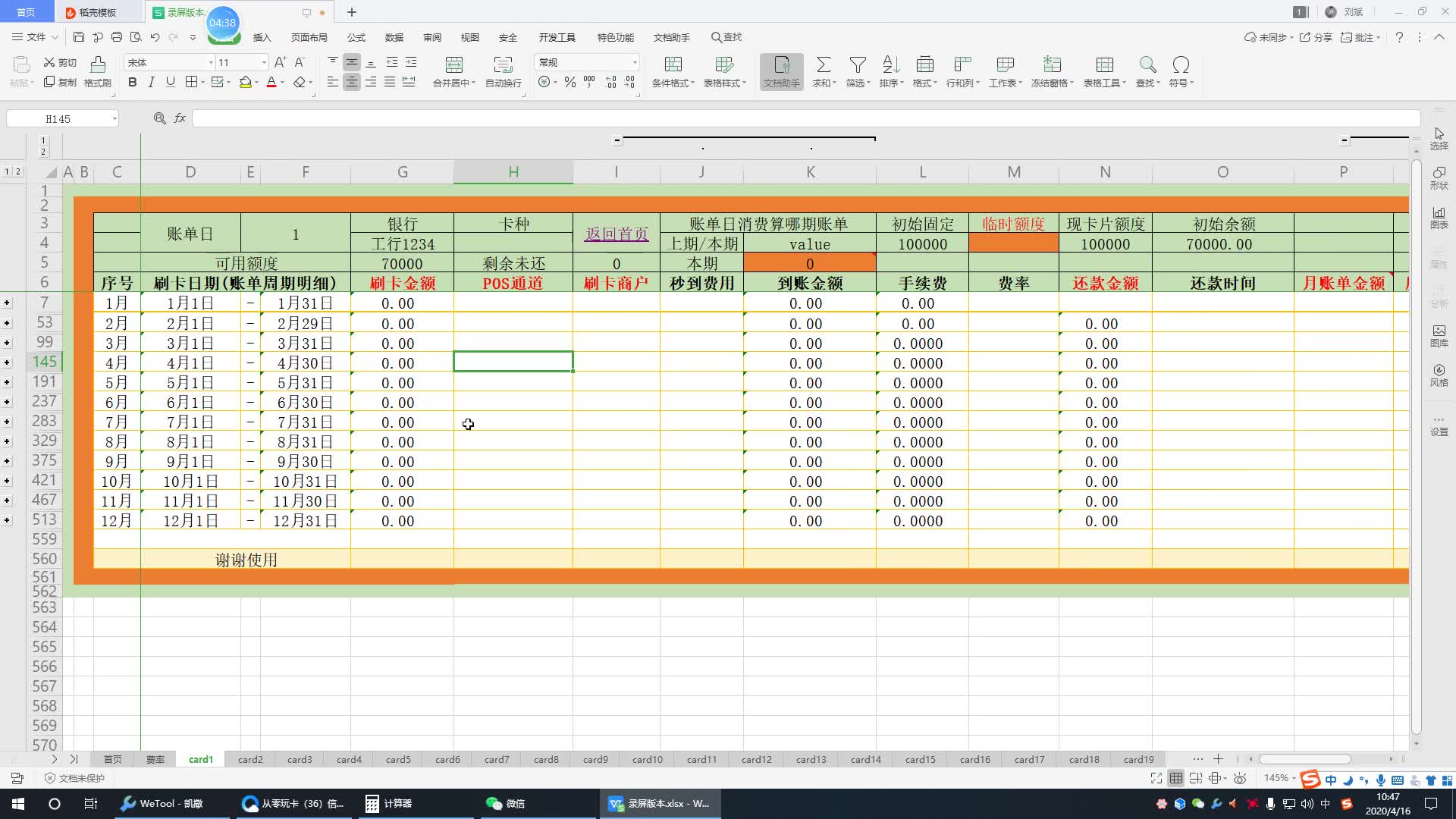This screenshot has width=1456, height=819.
Task: Open the 公式 Formulas ribbon tab
Action: tap(356, 37)
